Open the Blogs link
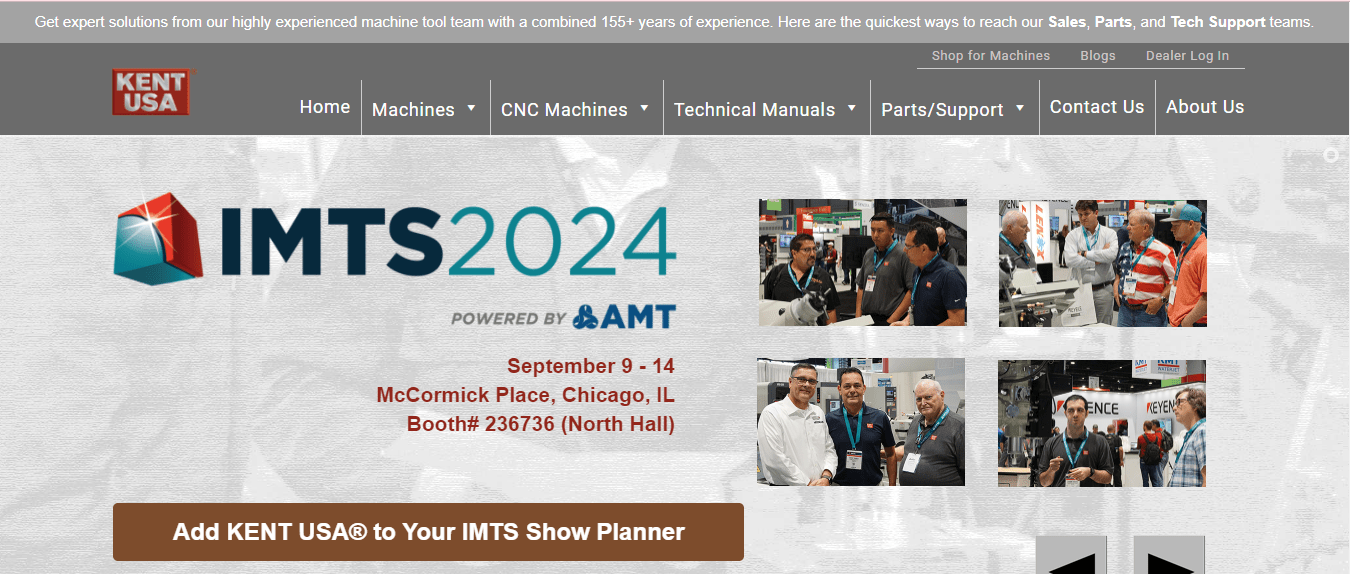The width and height of the screenshot is (1350, 574). point(1098,56)
